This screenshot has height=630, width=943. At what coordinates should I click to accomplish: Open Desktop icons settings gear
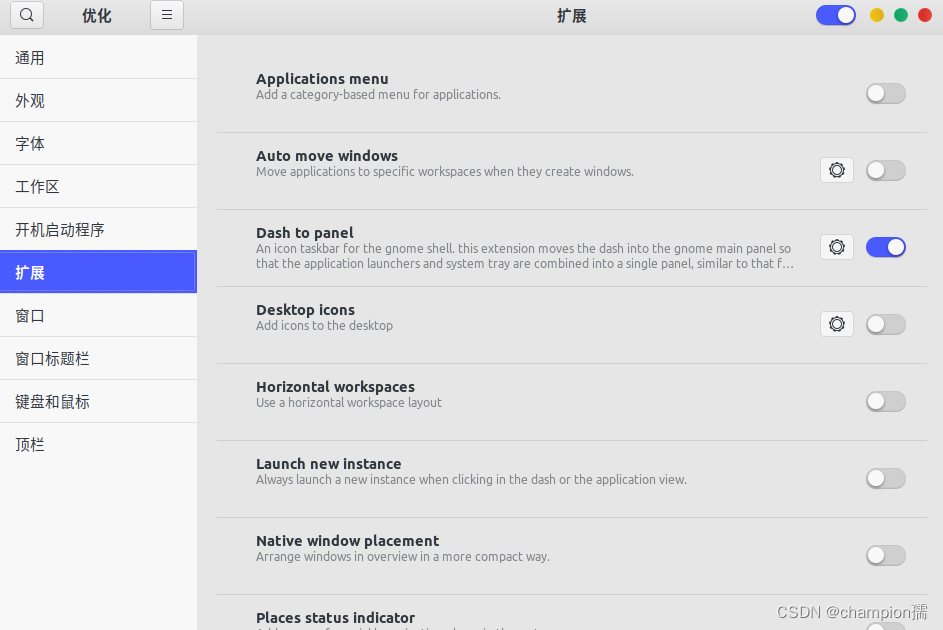pos(837,324)
